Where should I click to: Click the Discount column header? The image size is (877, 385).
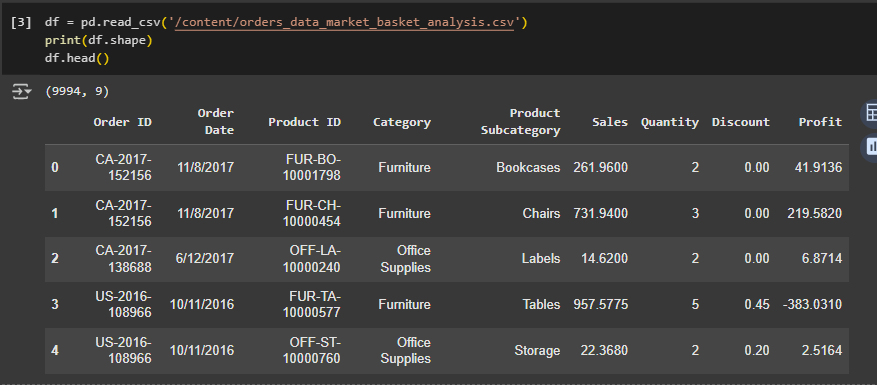click(741, 122)
